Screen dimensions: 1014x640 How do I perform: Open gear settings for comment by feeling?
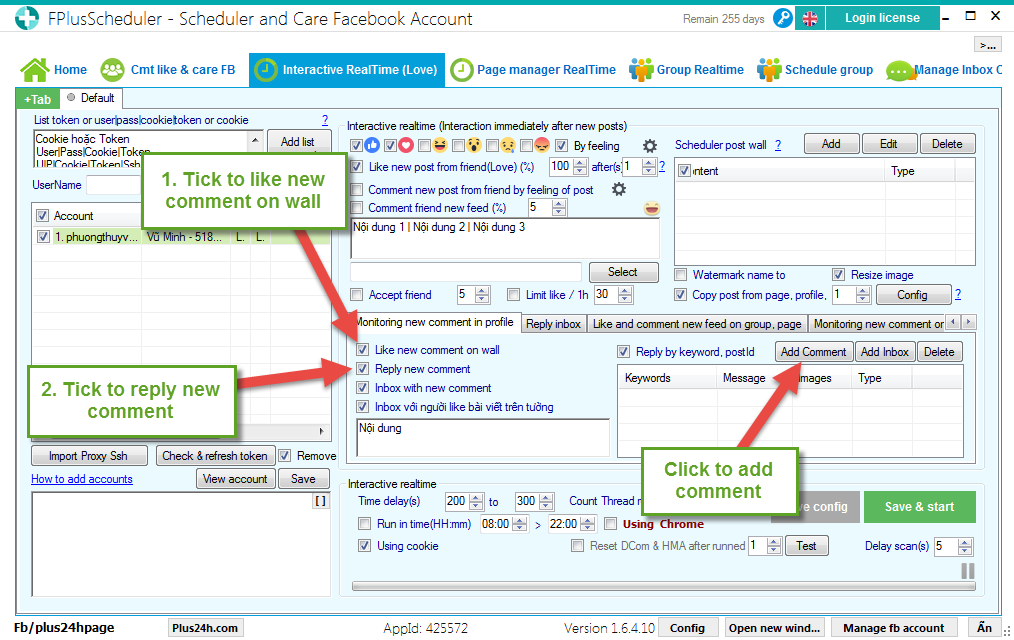click(x=619, y=189)
